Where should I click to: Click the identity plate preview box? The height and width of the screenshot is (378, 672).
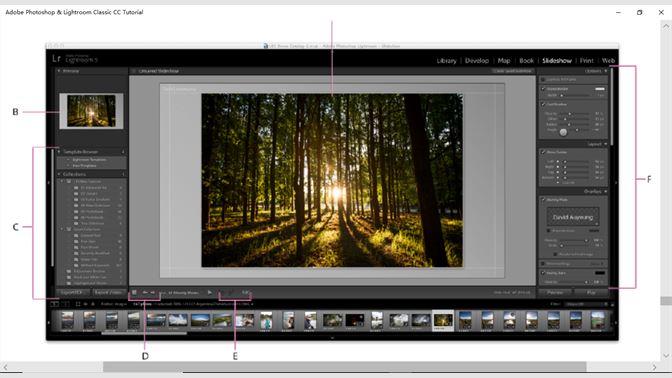[x=573, y=217]
